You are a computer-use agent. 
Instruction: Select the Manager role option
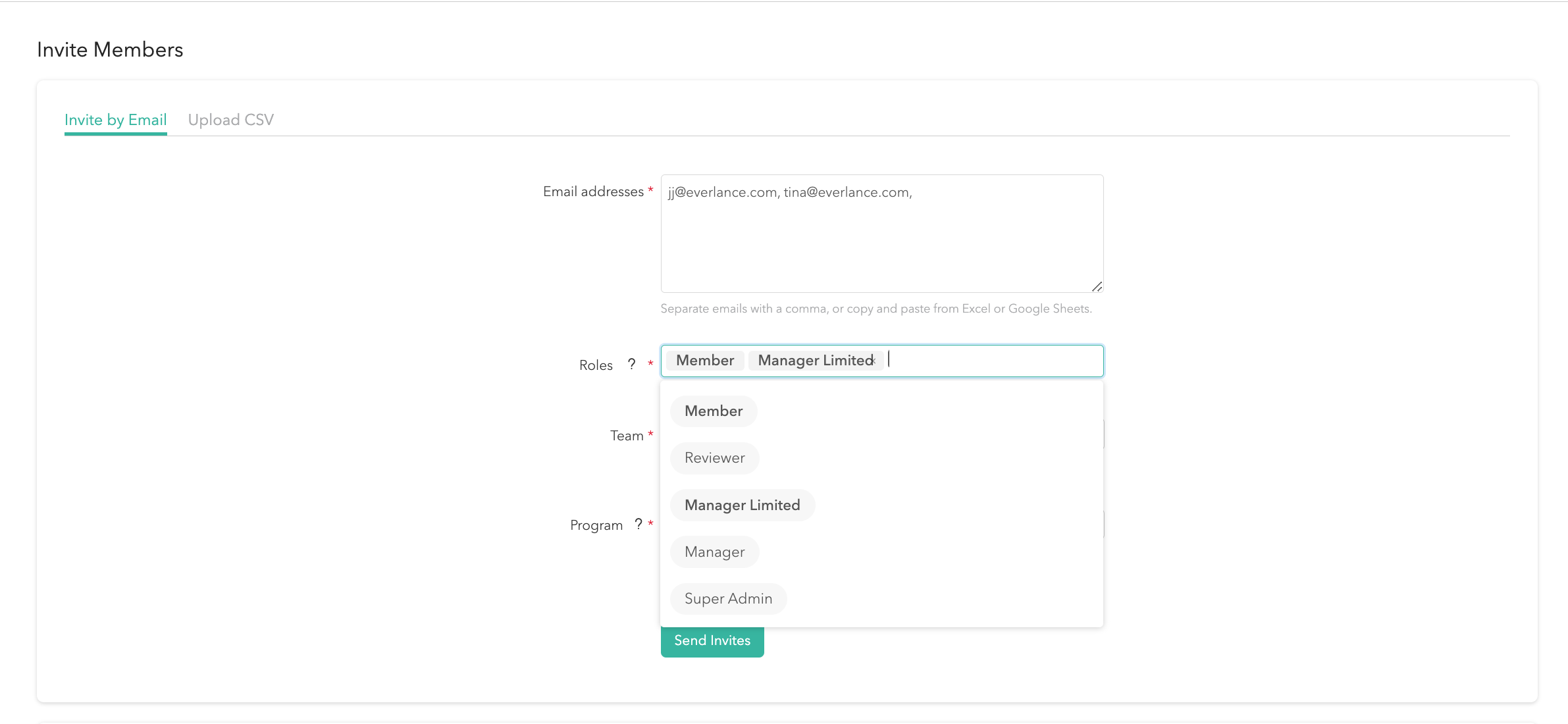(714, 552)
